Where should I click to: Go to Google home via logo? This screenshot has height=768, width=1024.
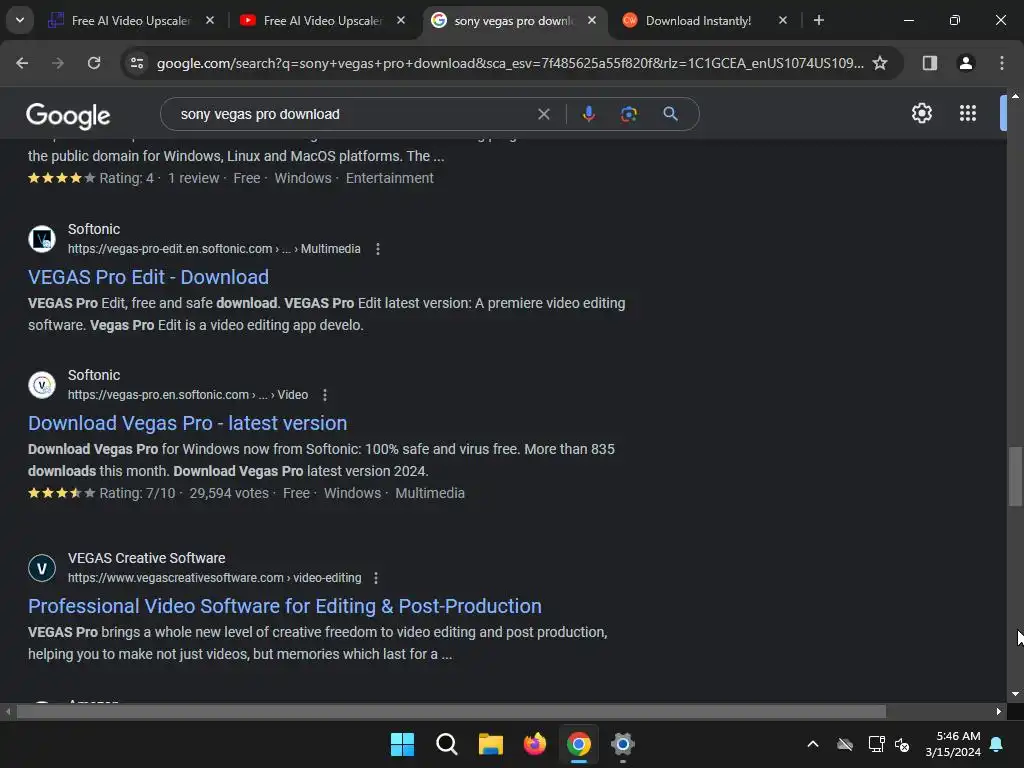tap(68, 116)
